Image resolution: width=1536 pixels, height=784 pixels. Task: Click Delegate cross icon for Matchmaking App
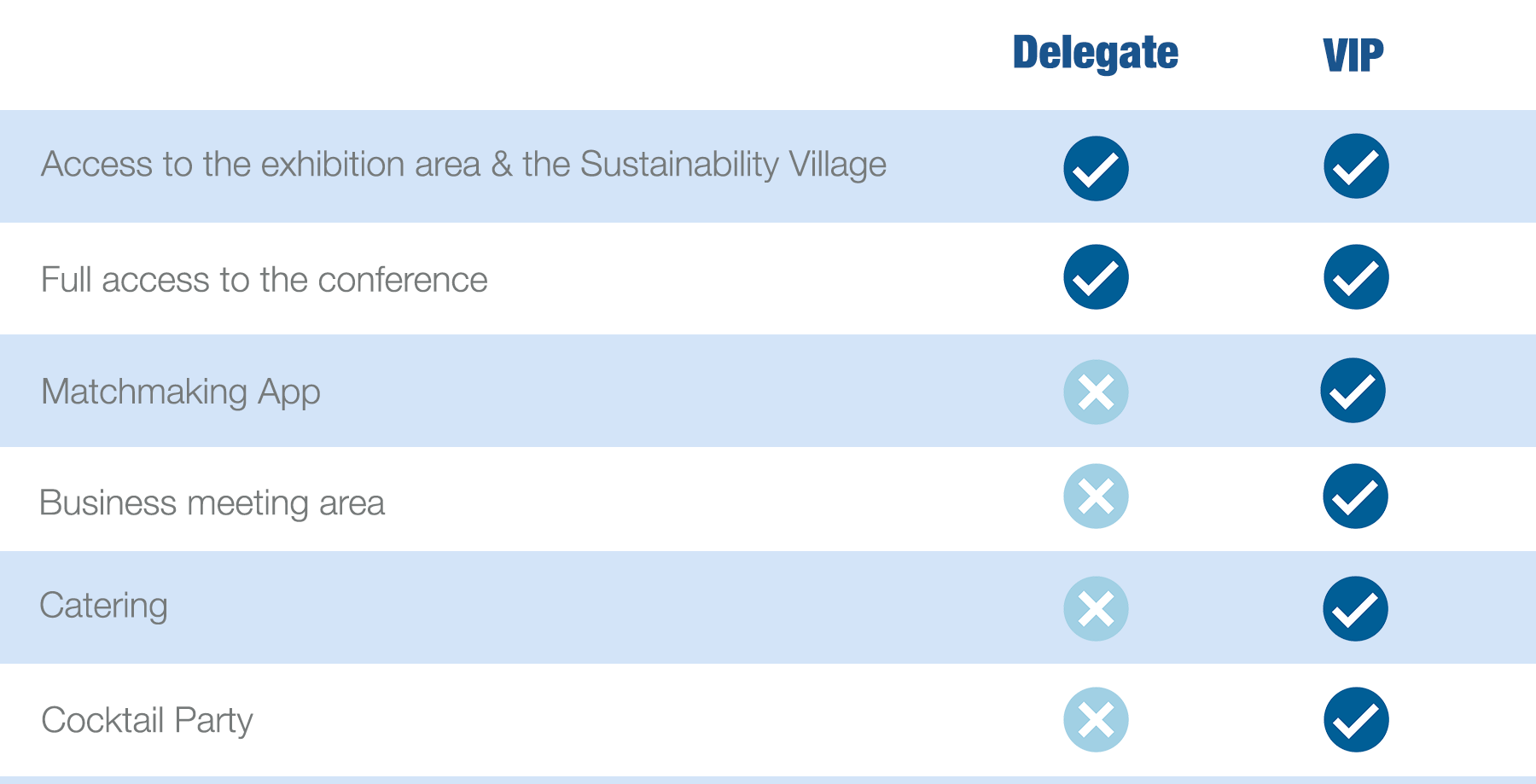coord(1096,392)
